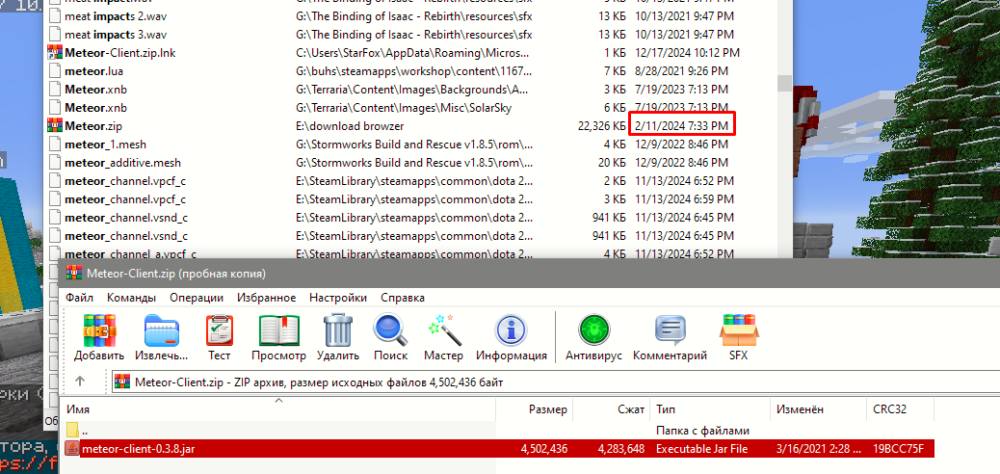This screenshot has width=1000, height=474.
Task: Go up one folder level arrow
Action: 80,381
